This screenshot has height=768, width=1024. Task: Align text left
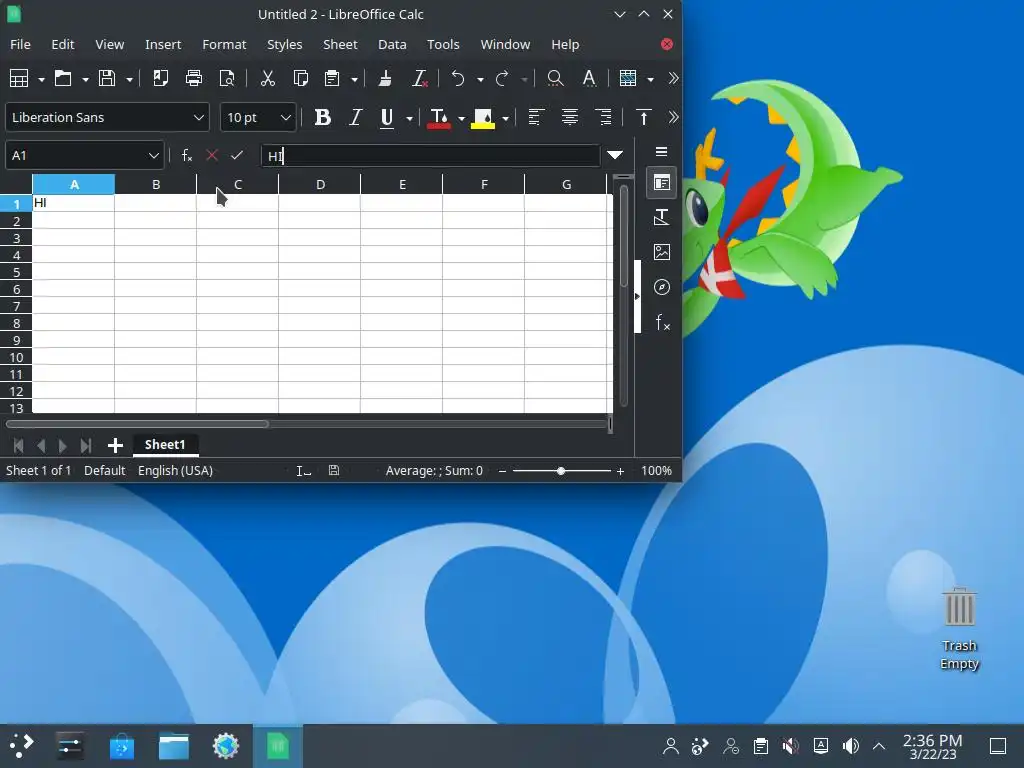536,118
